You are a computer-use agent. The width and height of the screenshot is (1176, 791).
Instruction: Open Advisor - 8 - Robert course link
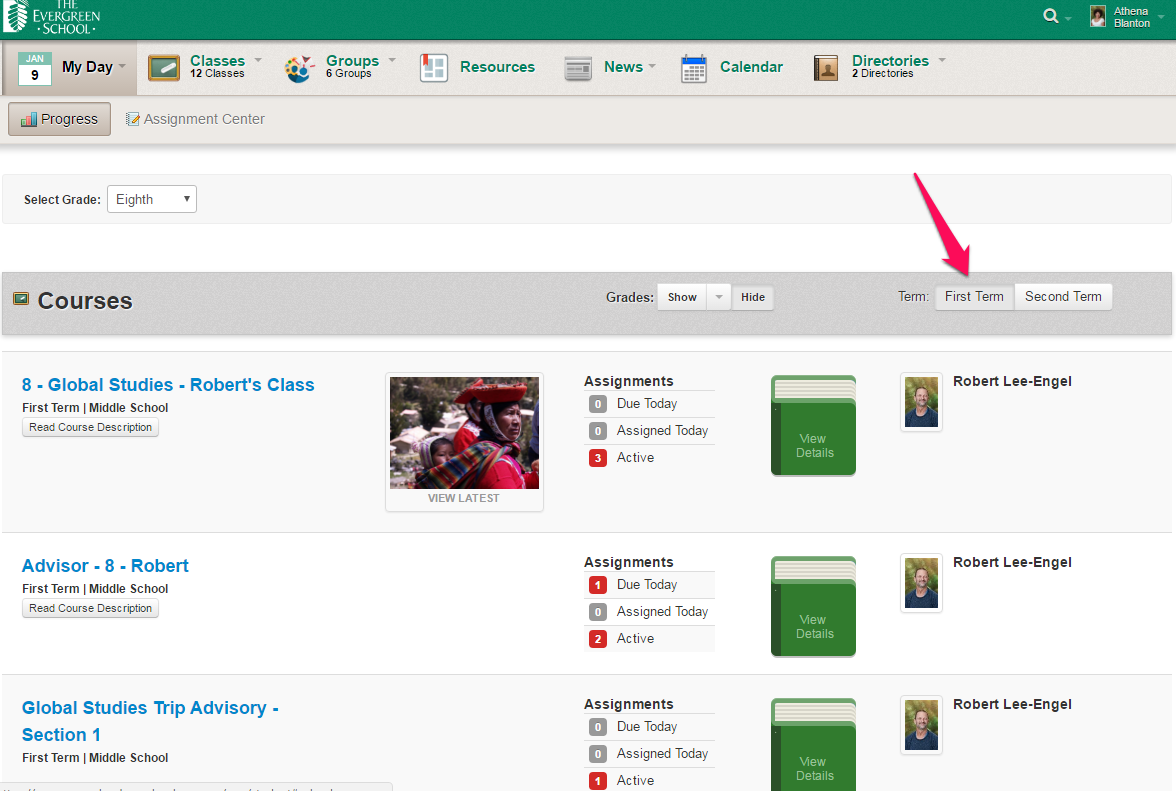(105, 566)
